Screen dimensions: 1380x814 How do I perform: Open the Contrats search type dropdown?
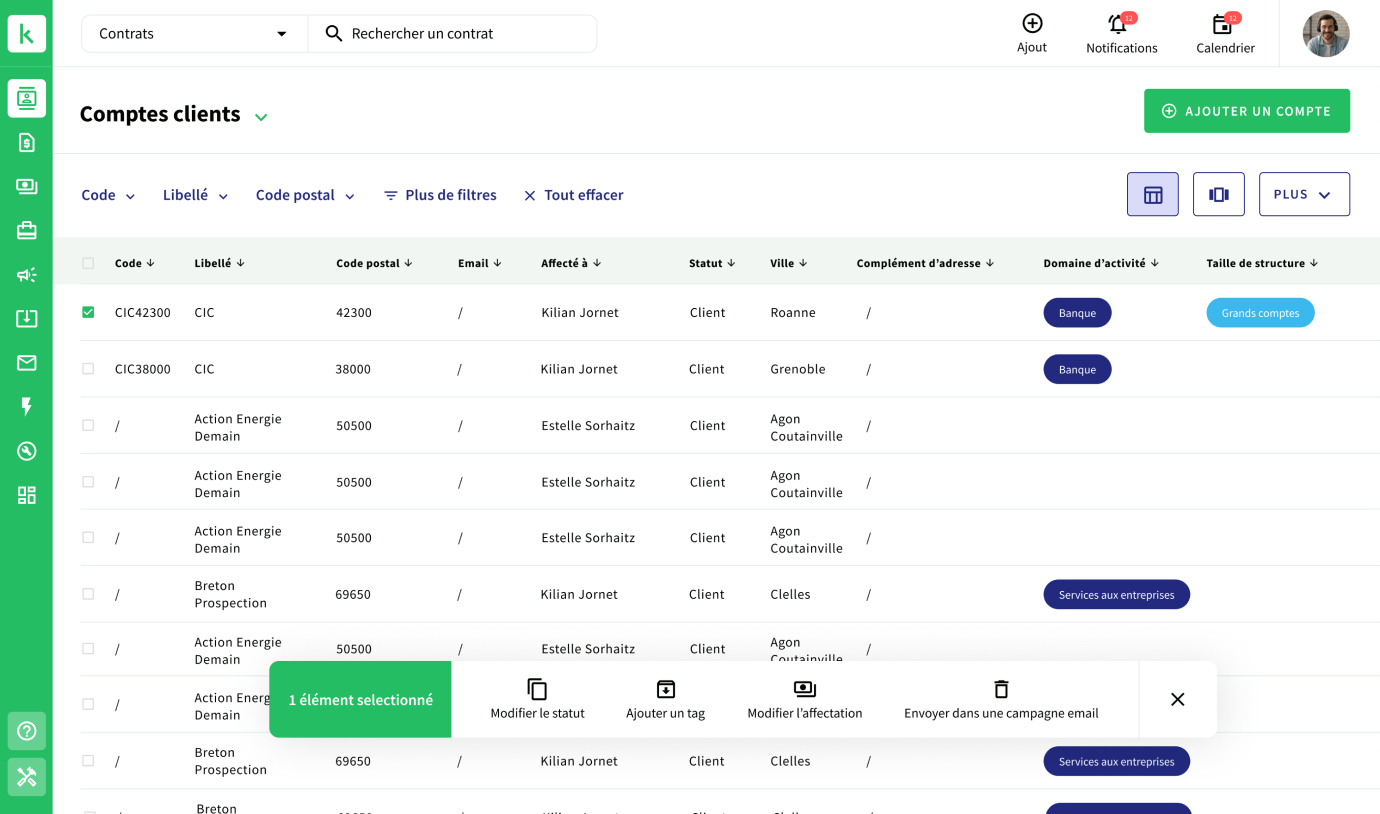click(193, 34)
